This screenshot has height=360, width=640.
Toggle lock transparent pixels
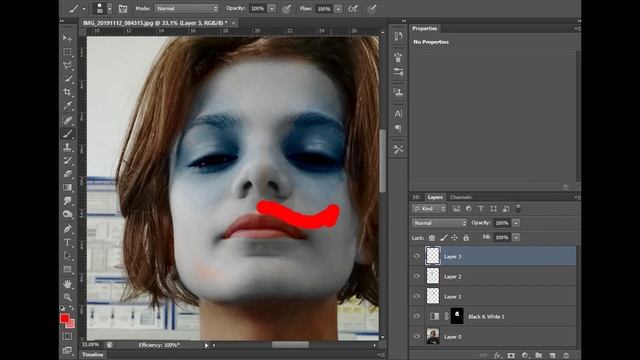point(432,238)
